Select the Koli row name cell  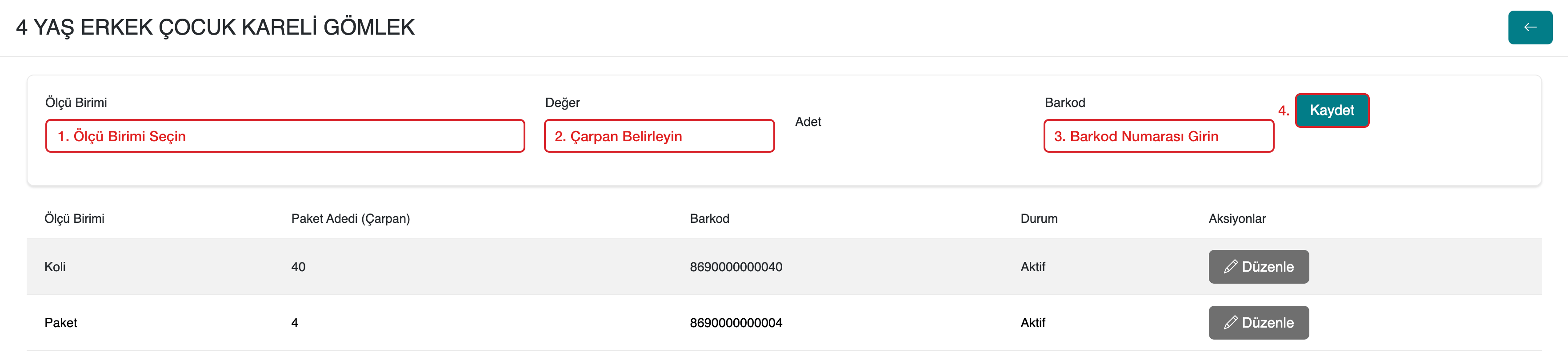[x=55, y=267]
